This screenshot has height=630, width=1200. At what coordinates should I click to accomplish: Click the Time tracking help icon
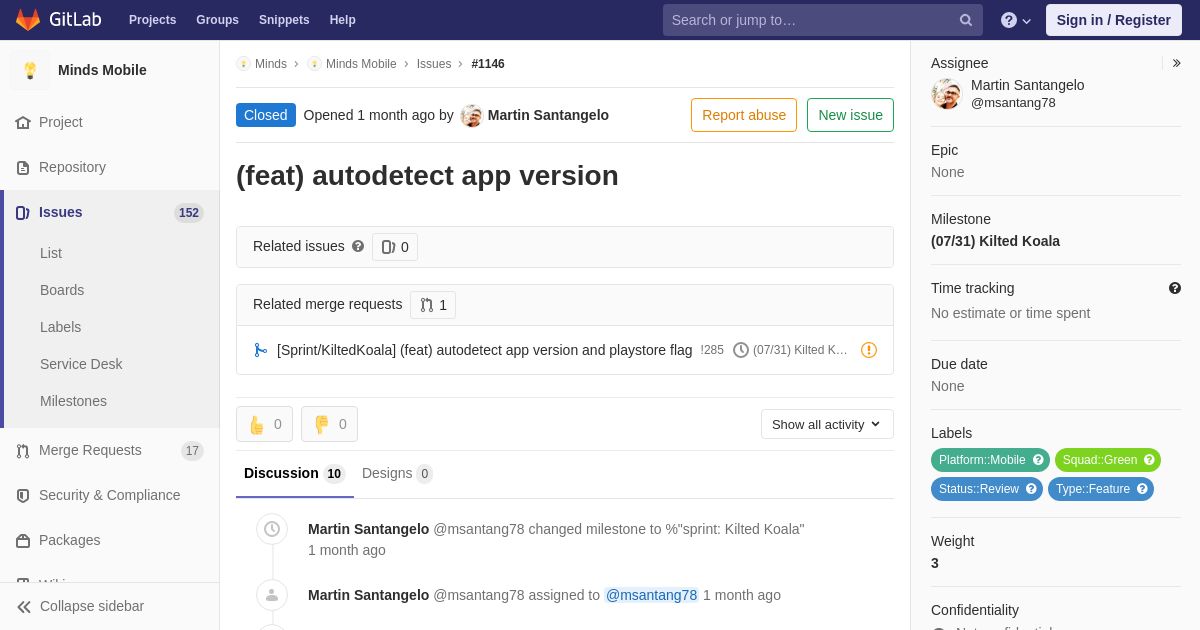(x=1175, y=288)
